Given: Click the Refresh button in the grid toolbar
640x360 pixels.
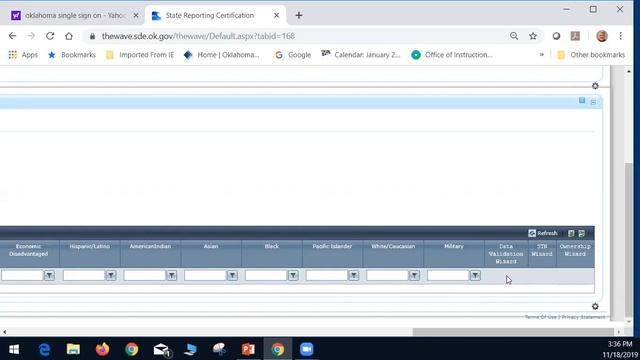Looking at the screenshot, I should 542,233.
